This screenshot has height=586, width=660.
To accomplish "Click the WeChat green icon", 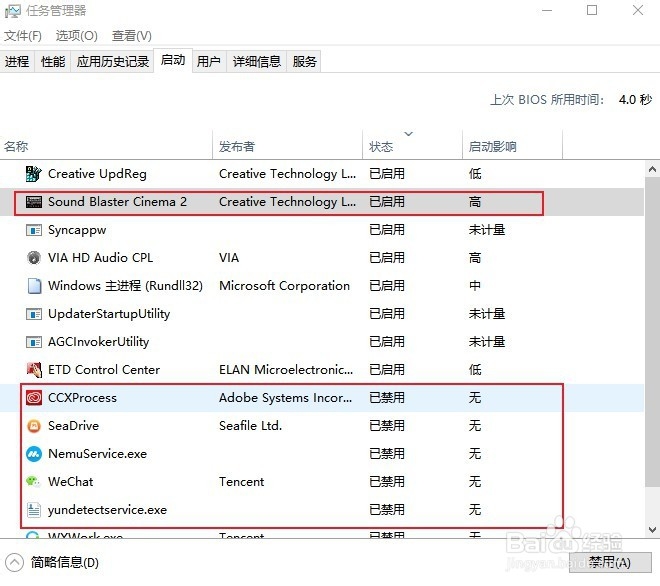I will click(x=33, y=481).
